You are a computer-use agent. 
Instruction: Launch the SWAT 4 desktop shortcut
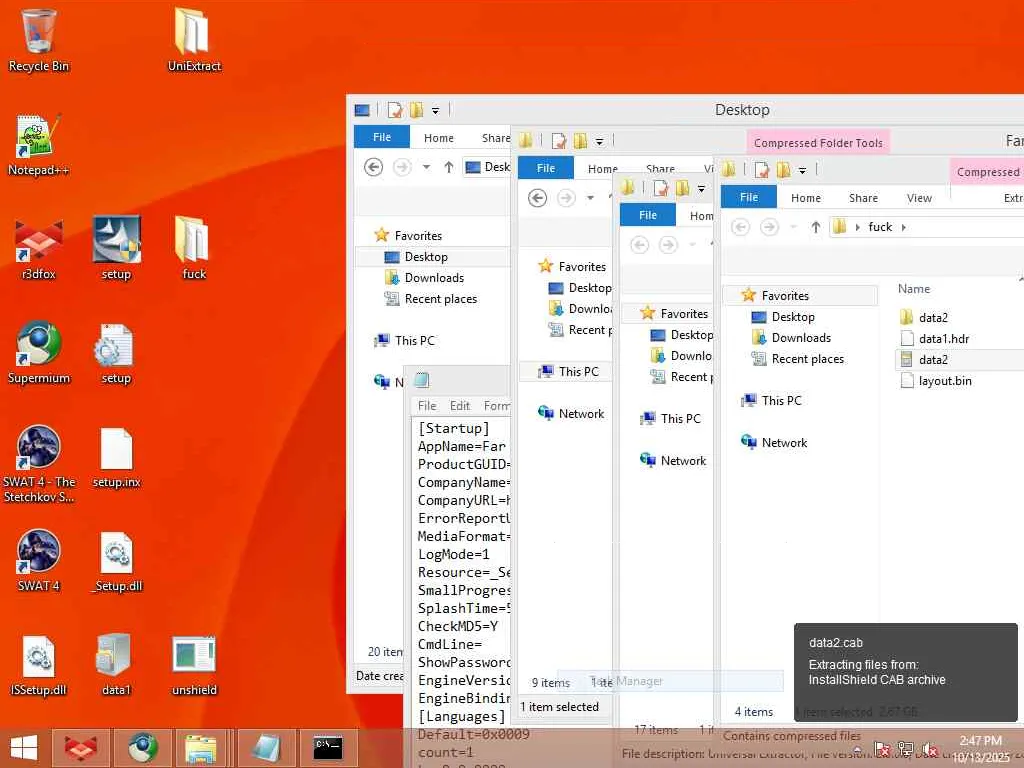click(x=39, y=560)
